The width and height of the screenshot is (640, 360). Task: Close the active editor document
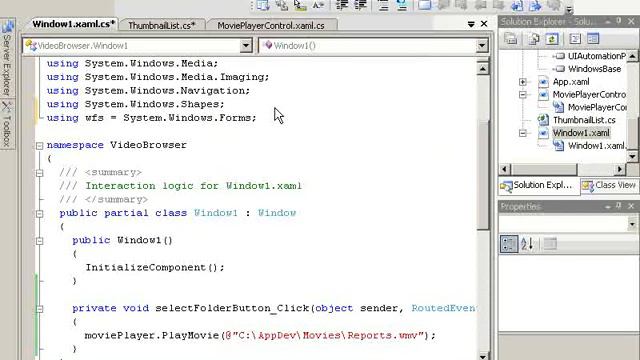pos(484,24)
